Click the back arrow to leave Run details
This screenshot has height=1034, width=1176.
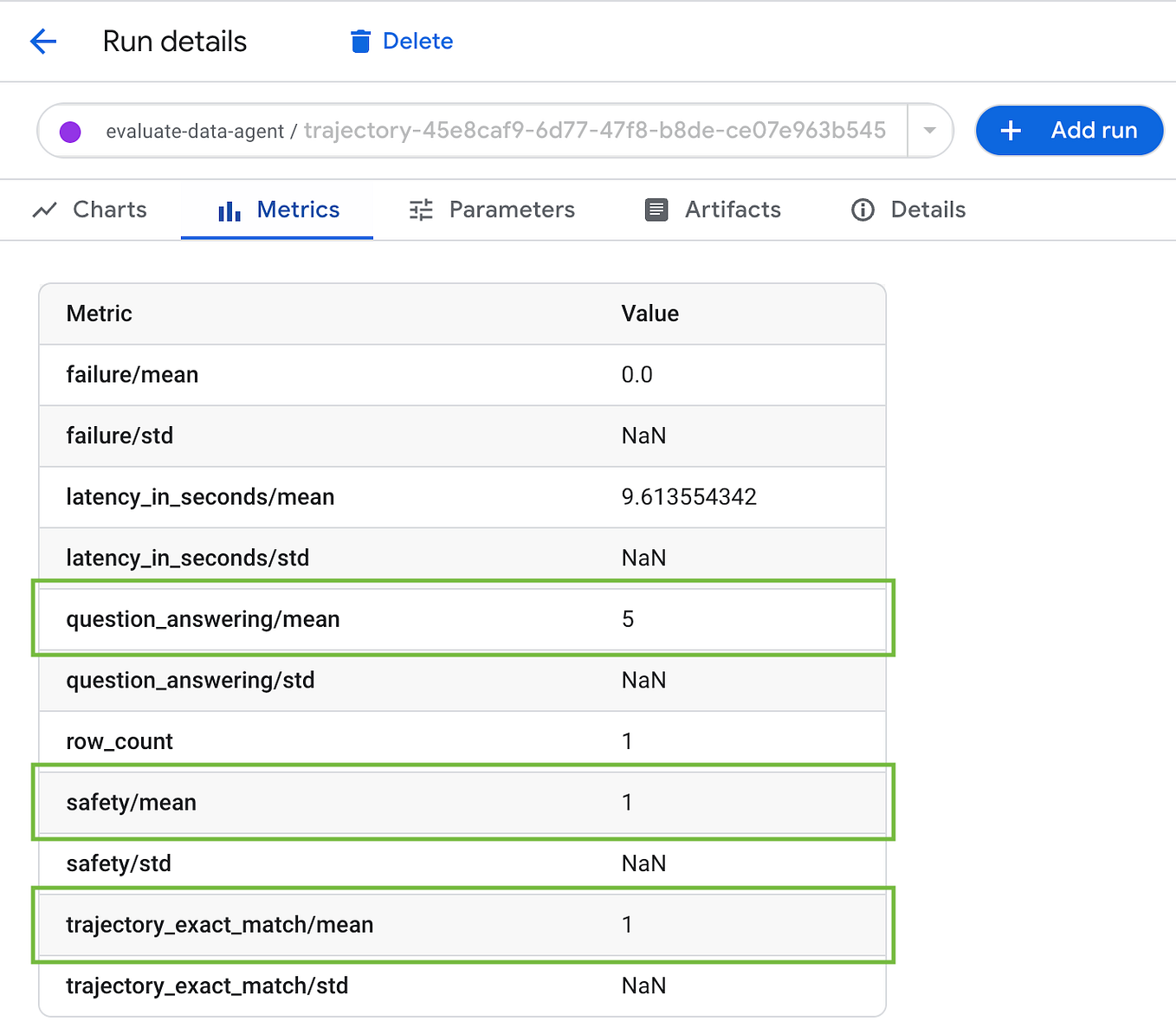42,41
